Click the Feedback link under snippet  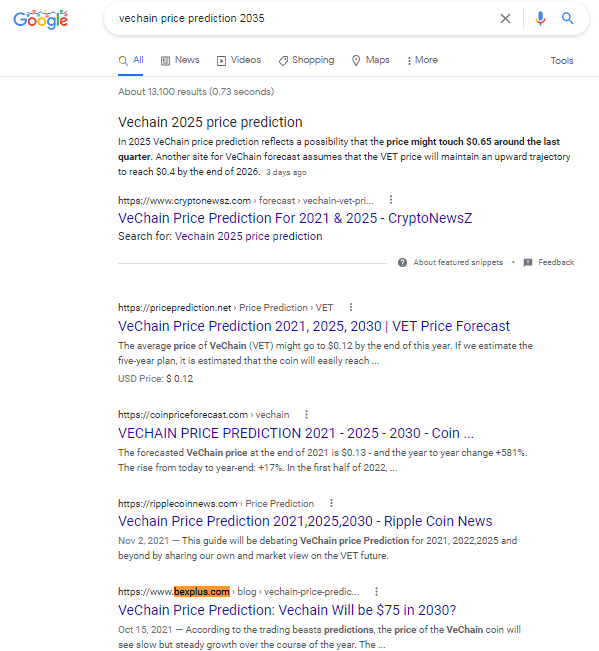556,262
